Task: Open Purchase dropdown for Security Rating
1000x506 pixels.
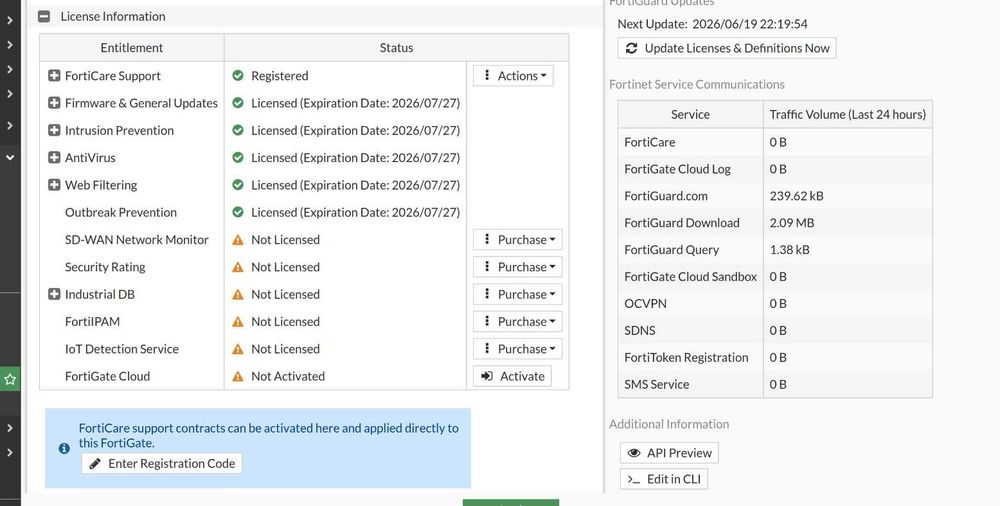Action: tap(518, 267)
